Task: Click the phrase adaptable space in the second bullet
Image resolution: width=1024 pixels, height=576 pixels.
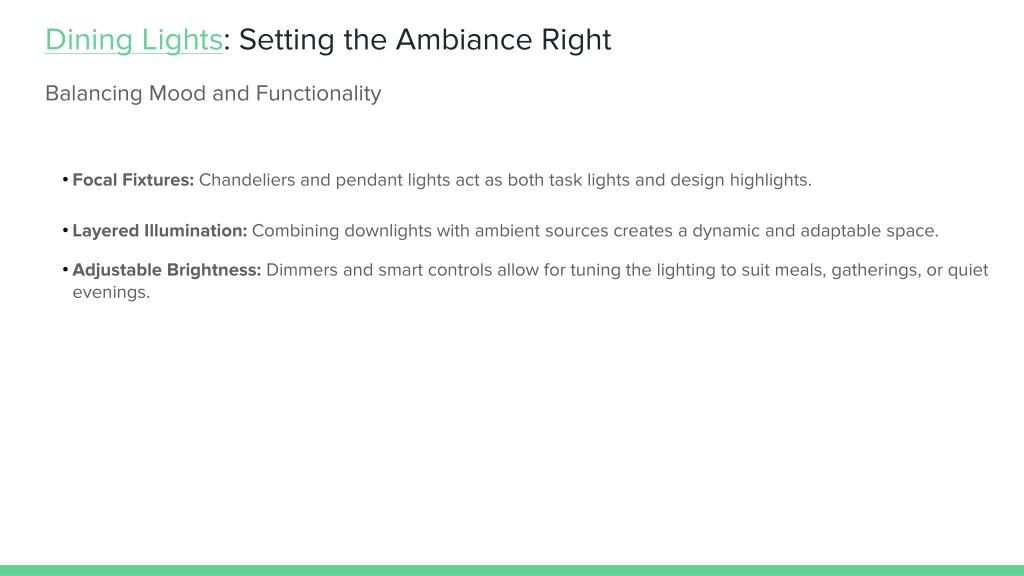Action: (x=869, y=231)
